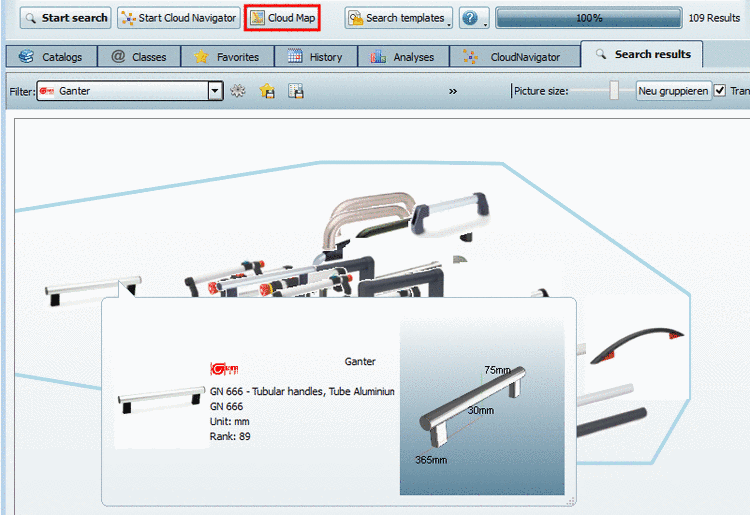Click the Search templates icon
Viewport: 750px width, 515px height.
coord(356,18)
